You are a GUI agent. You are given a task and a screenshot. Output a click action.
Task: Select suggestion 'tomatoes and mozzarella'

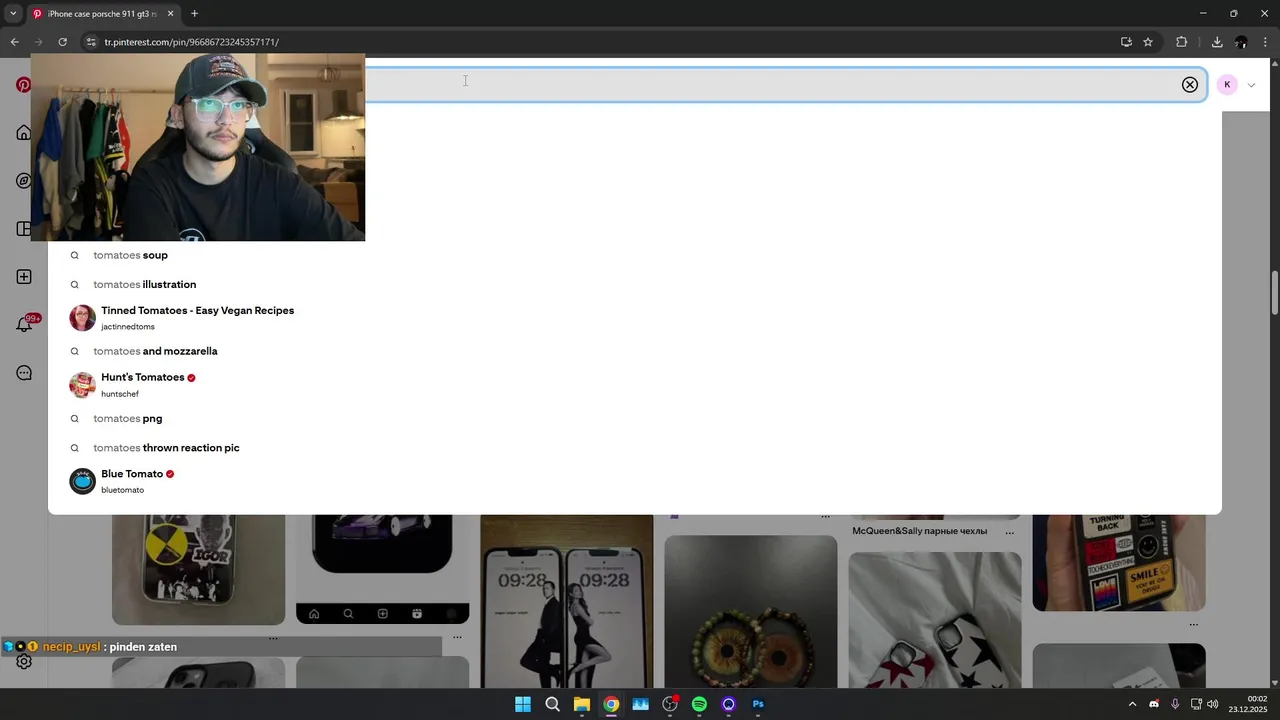[155, 351]
